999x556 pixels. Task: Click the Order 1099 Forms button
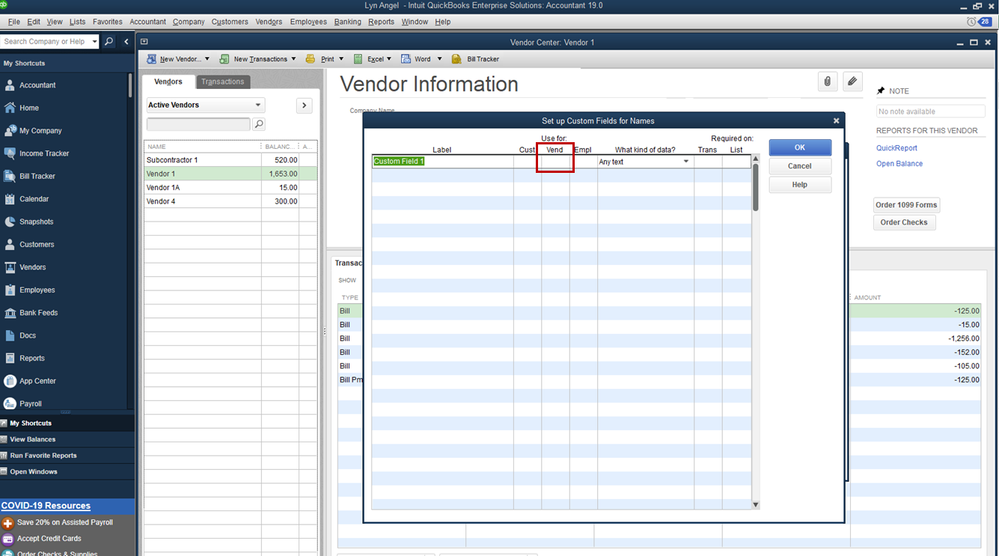pos(906,205)
